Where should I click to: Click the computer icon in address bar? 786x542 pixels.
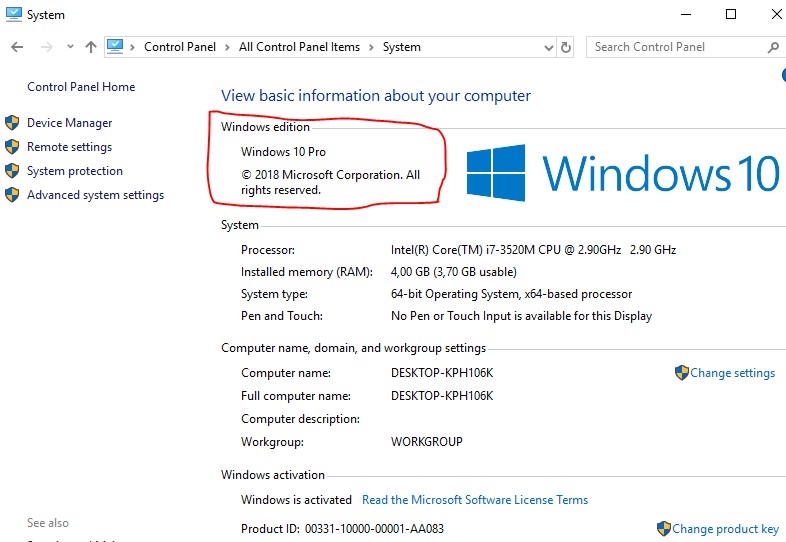(115, 47)
